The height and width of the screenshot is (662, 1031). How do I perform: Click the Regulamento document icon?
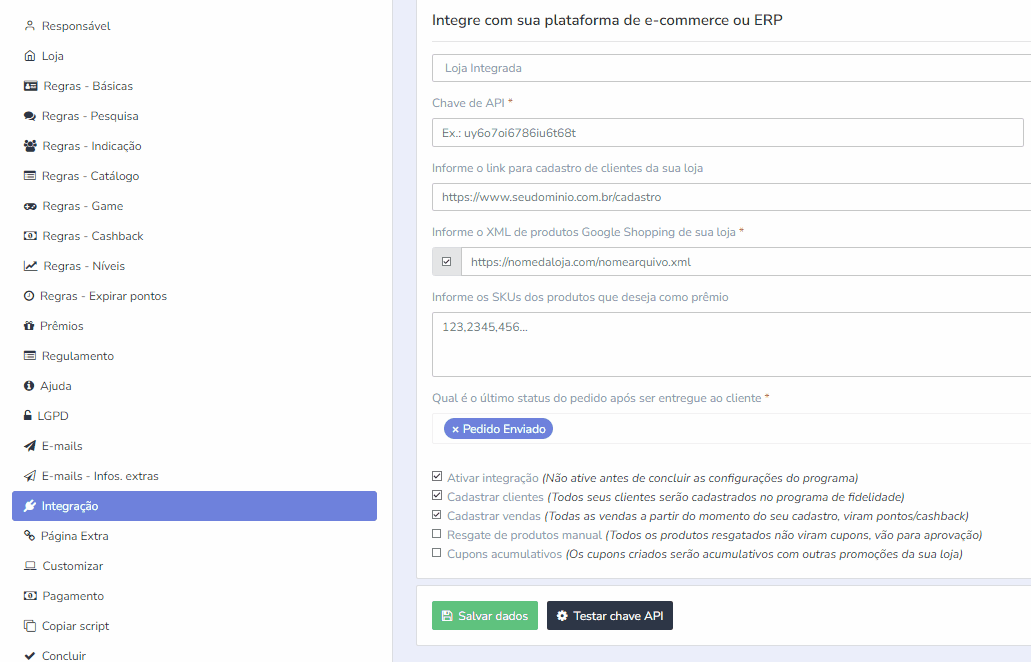pos(30,356)
